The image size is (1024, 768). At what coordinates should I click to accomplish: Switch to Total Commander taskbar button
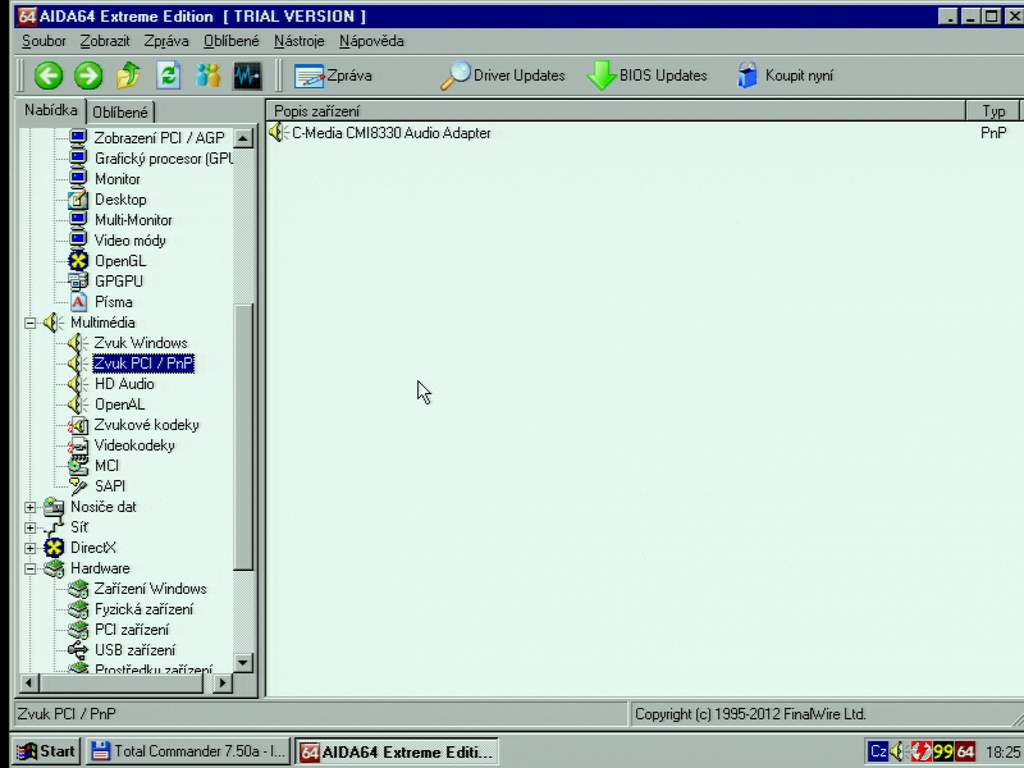click(187, 751)
